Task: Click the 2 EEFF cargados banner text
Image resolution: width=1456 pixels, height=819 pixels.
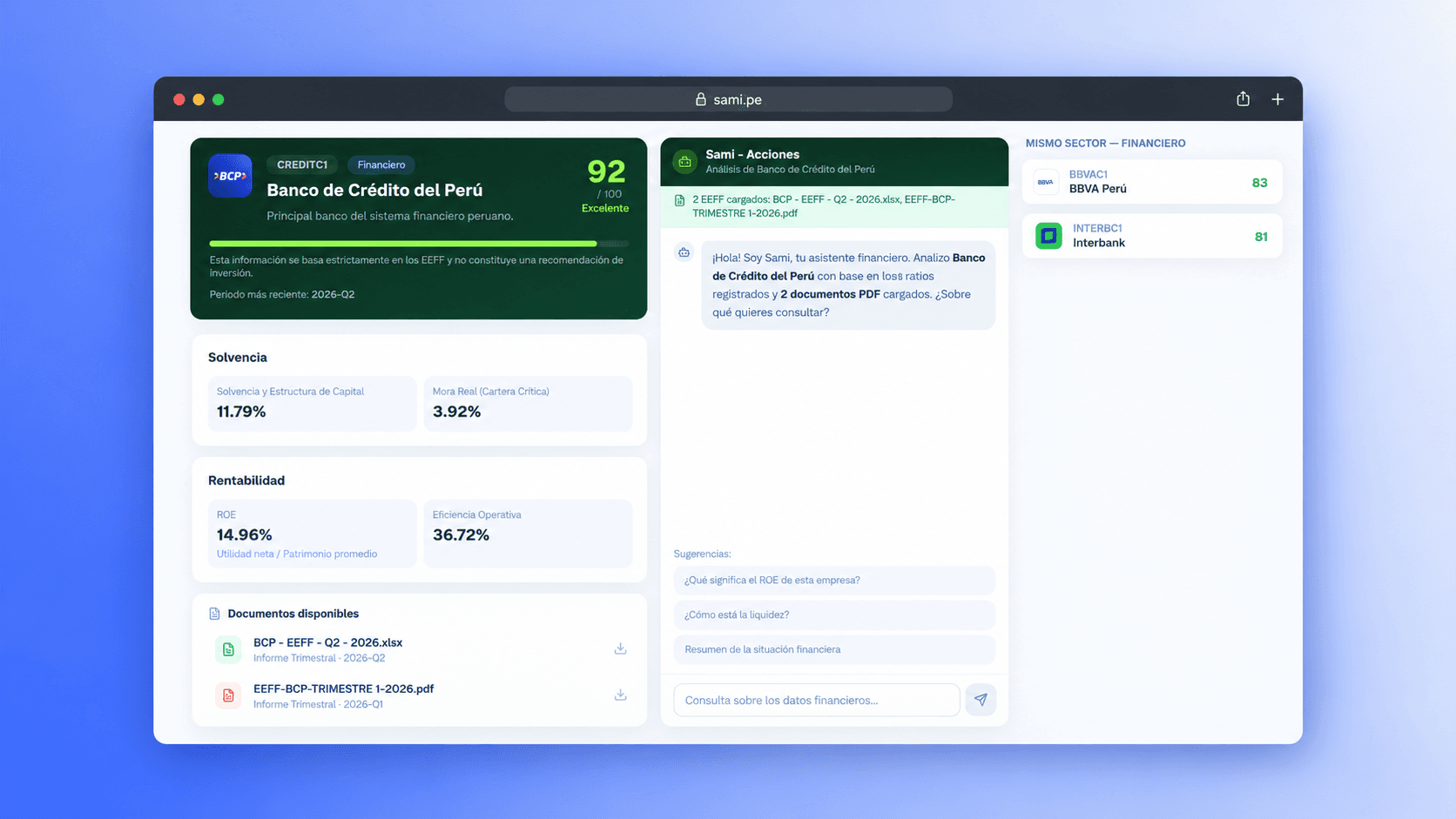Action: point(824,206)
